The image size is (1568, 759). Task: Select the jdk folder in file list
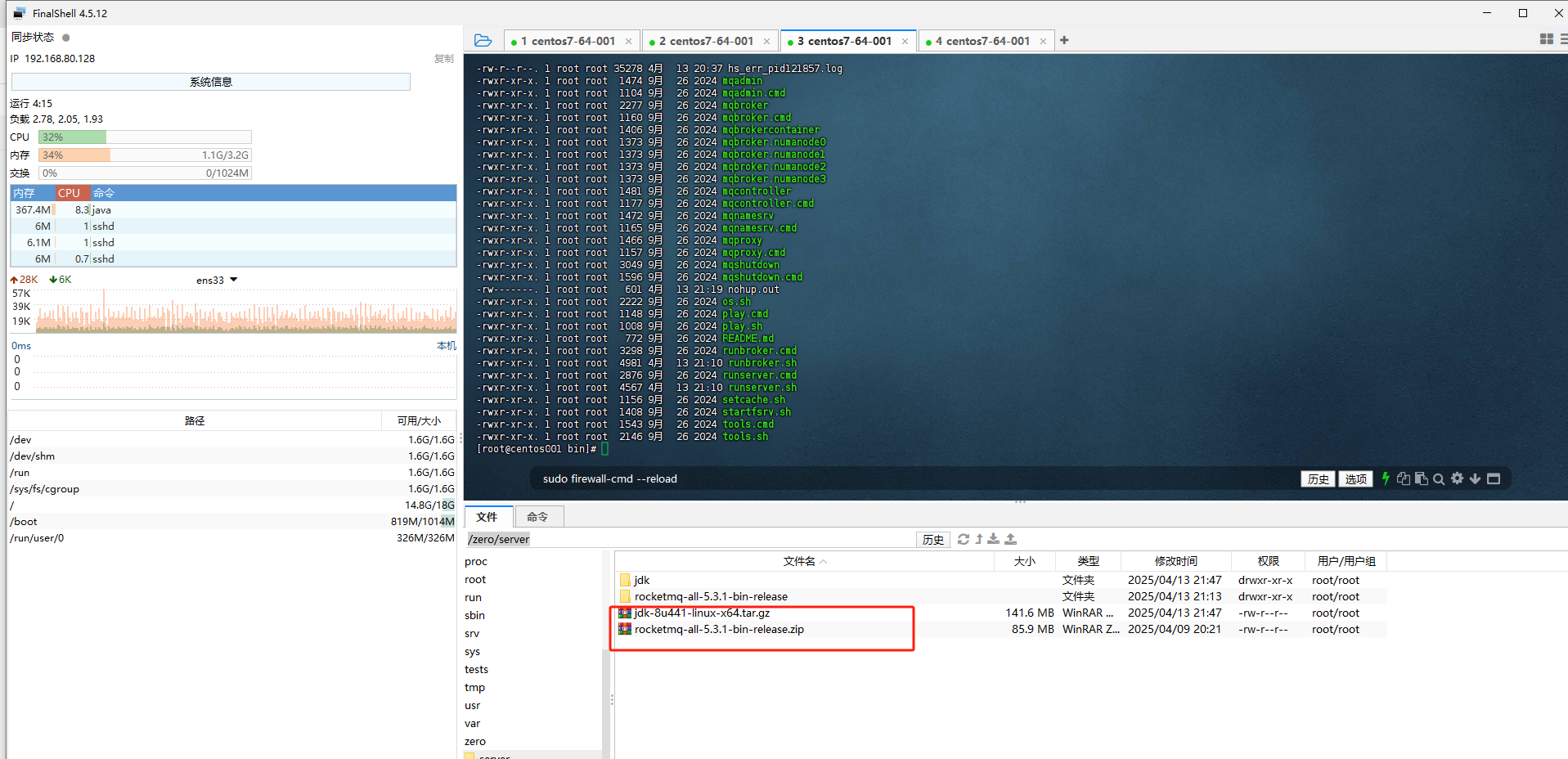[642, 580]
